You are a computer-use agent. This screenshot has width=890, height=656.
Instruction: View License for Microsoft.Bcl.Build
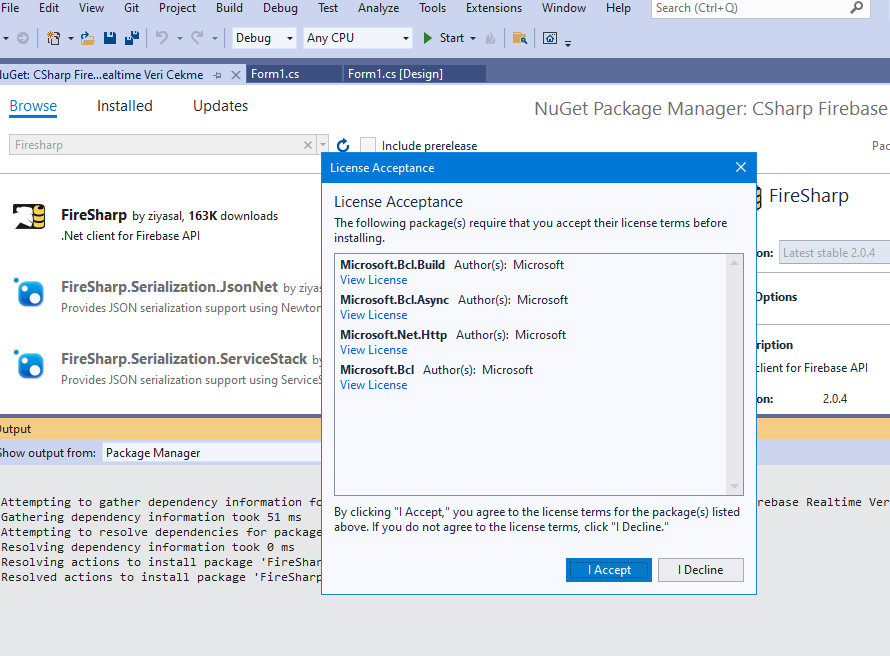373,280
